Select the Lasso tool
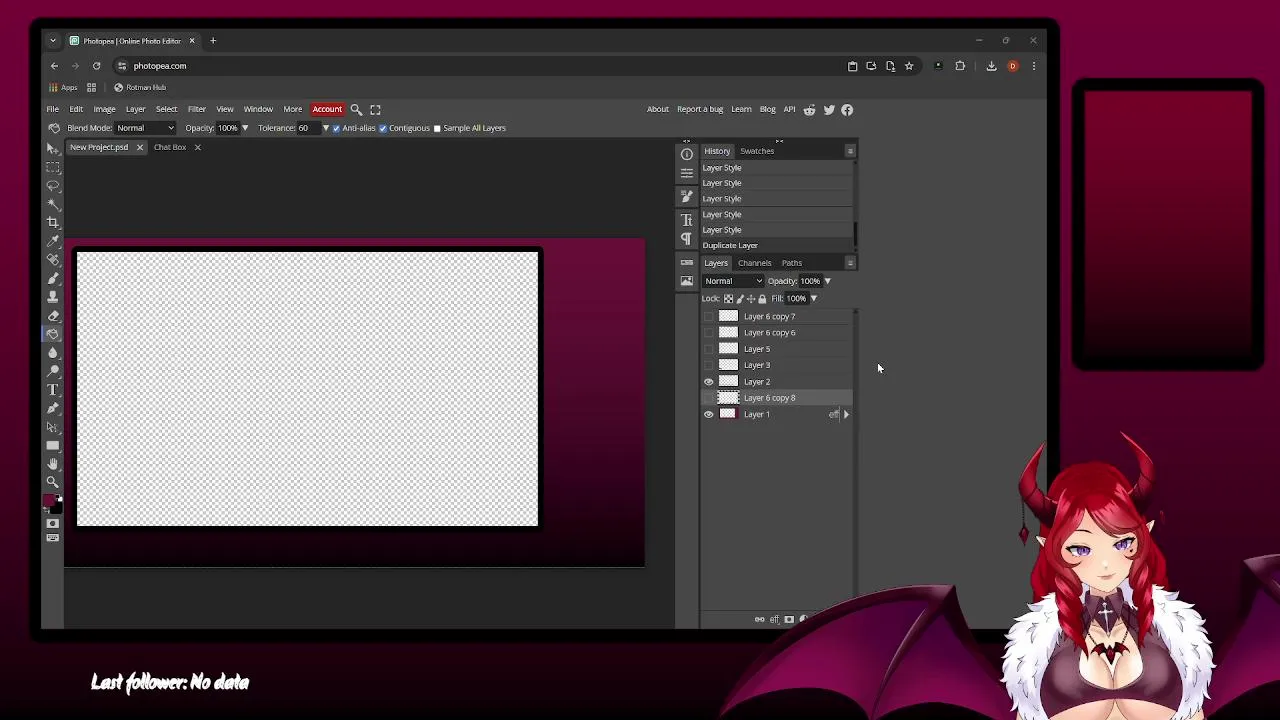 click(x=53, y=185)
